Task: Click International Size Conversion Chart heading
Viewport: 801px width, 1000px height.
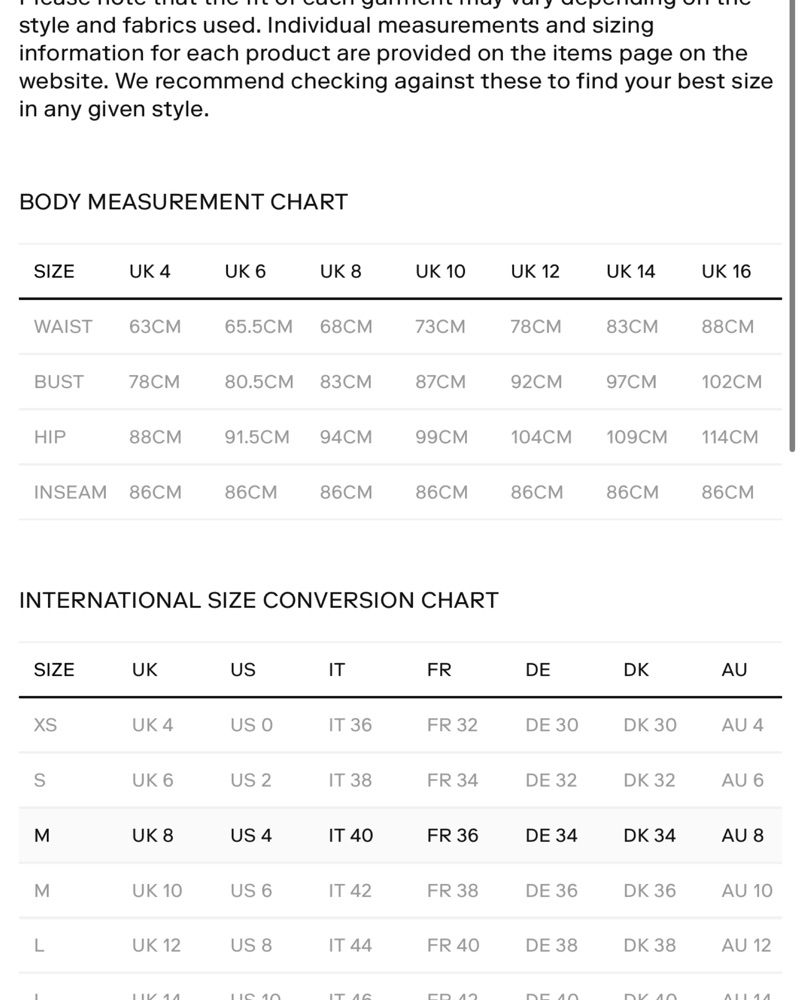Action: pyautogui.click(x=259, y=601)
